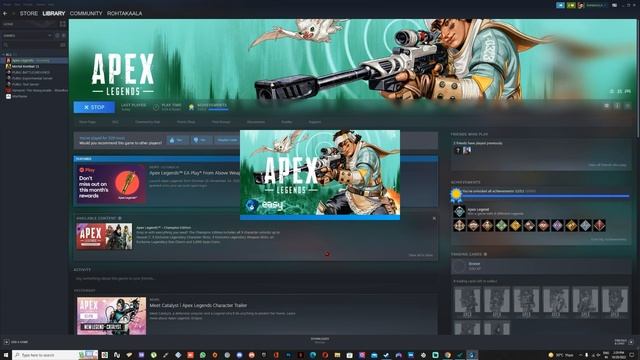The width and height of the screenshot is (640, 360).
Task: Open Friends & Chat button
Action: pos(624,342)
